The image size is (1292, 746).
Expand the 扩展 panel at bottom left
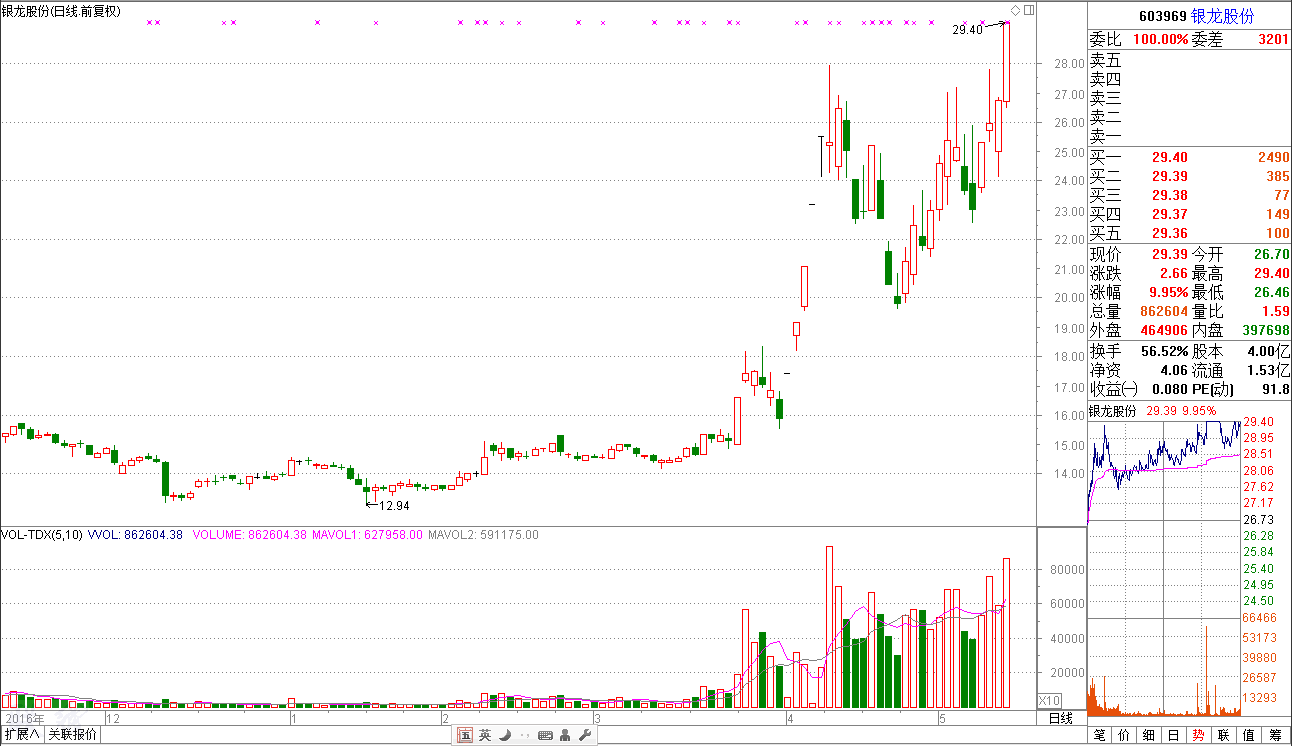pyautogui.click(x=22, y=735)
